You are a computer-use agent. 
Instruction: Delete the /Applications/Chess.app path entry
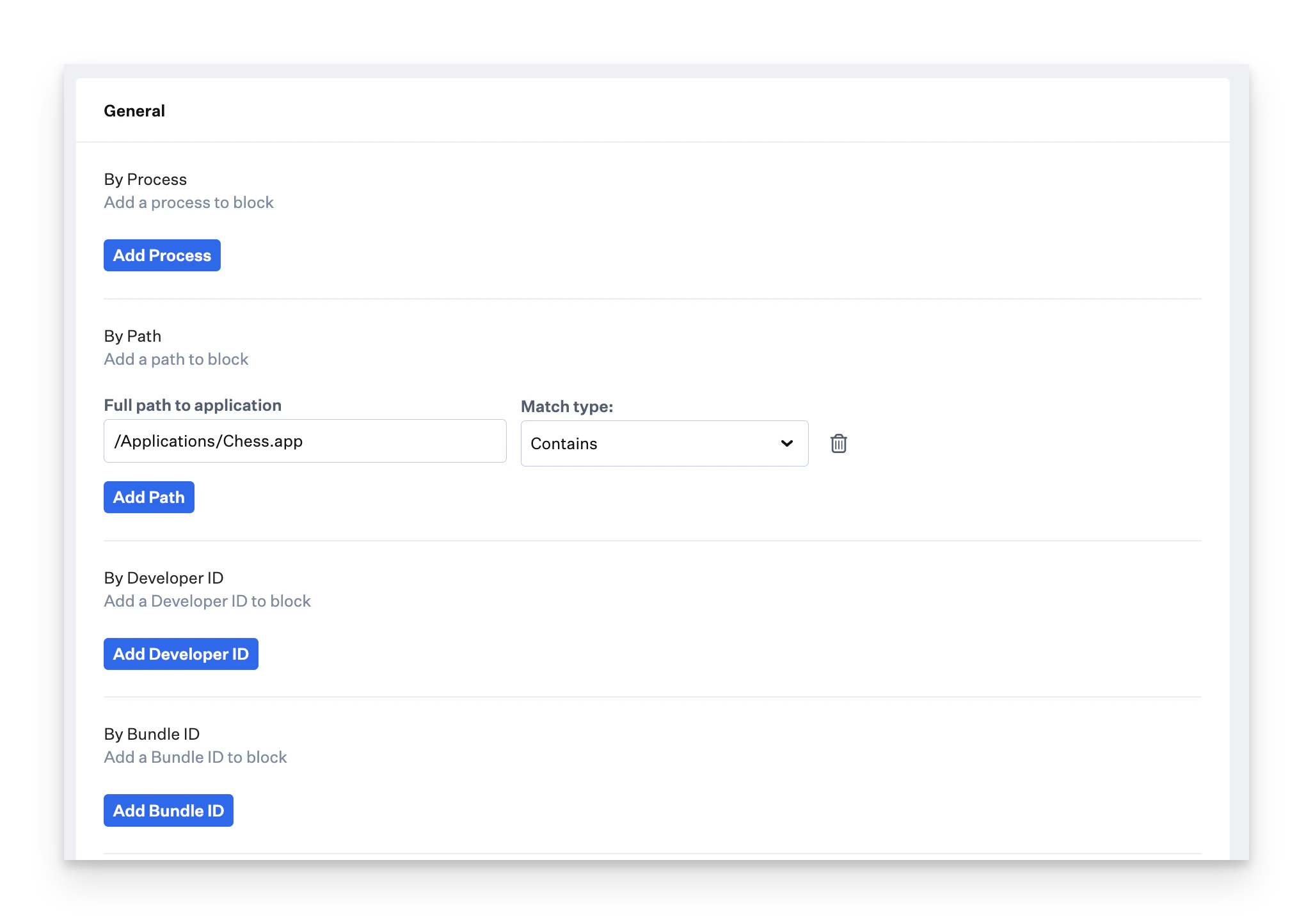838,443
